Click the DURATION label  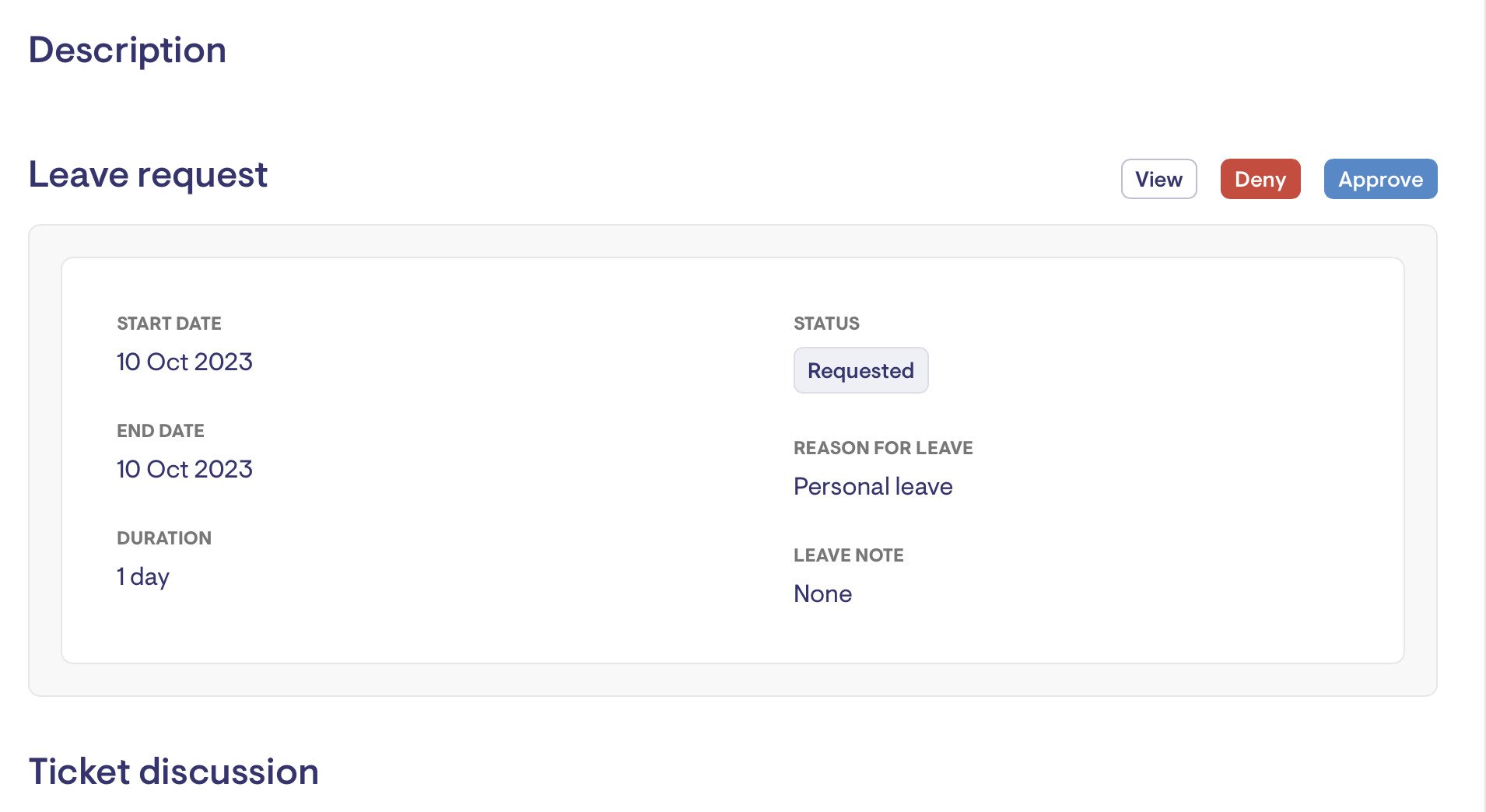click(x=164, y=538)
